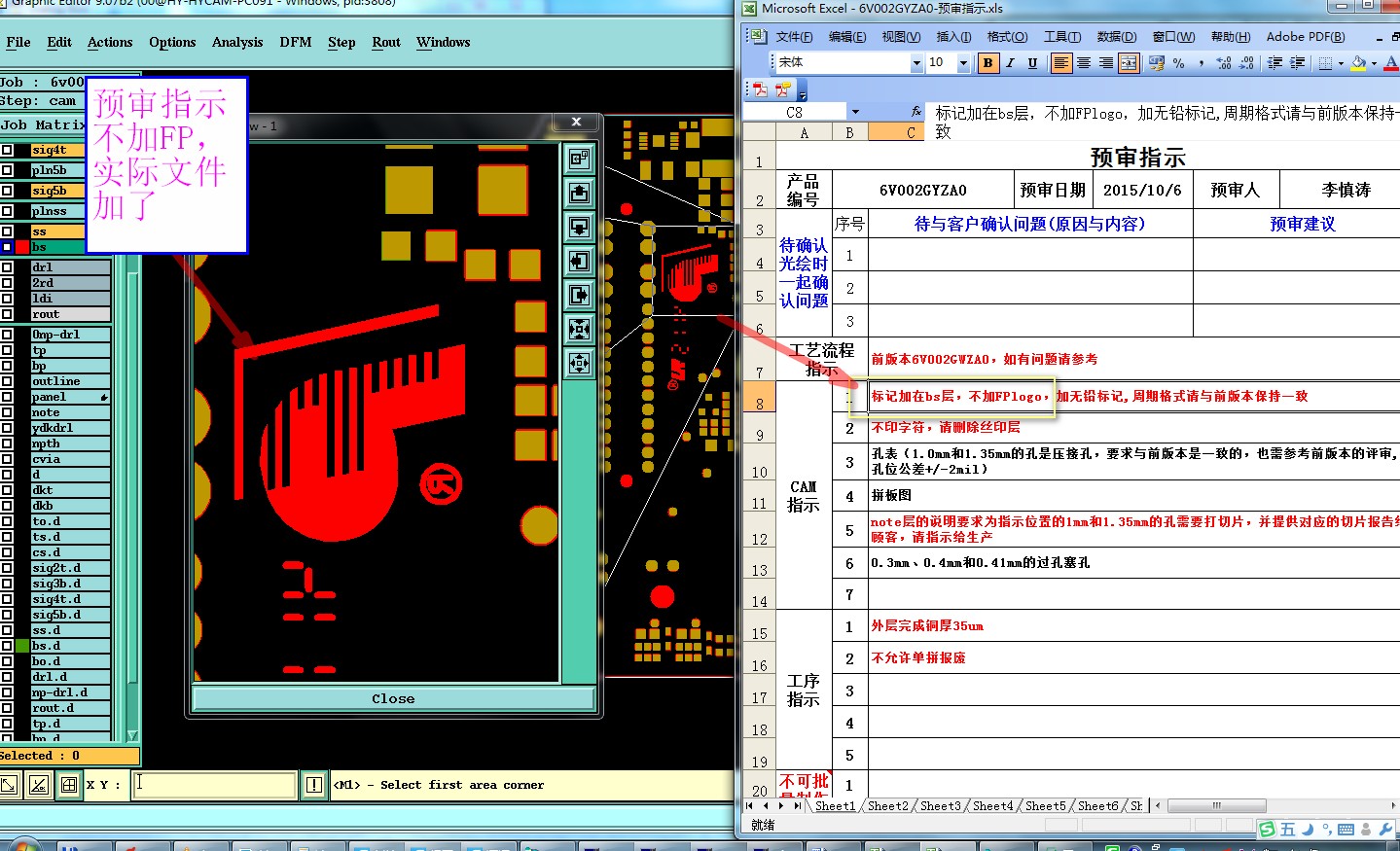Toggle checkbox for layer rout
1400x851 pixels.
(x=7, y=314)
